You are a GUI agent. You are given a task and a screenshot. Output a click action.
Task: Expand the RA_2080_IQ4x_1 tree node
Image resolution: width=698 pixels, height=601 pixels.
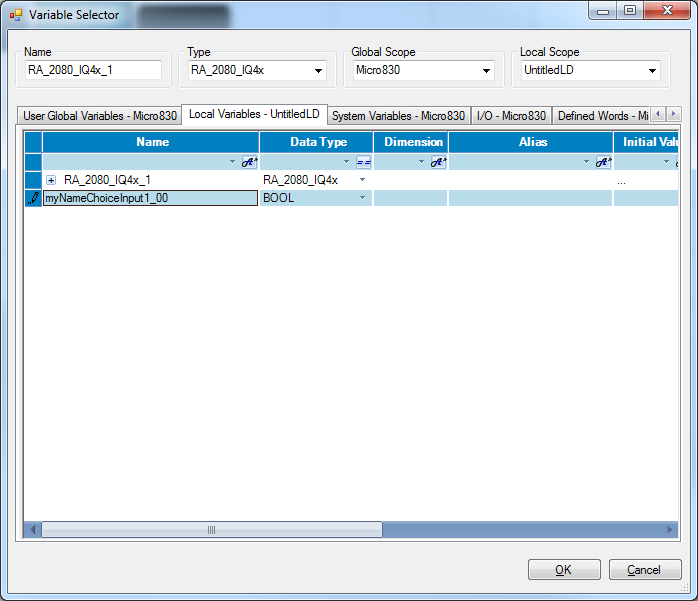coord(51,180)
